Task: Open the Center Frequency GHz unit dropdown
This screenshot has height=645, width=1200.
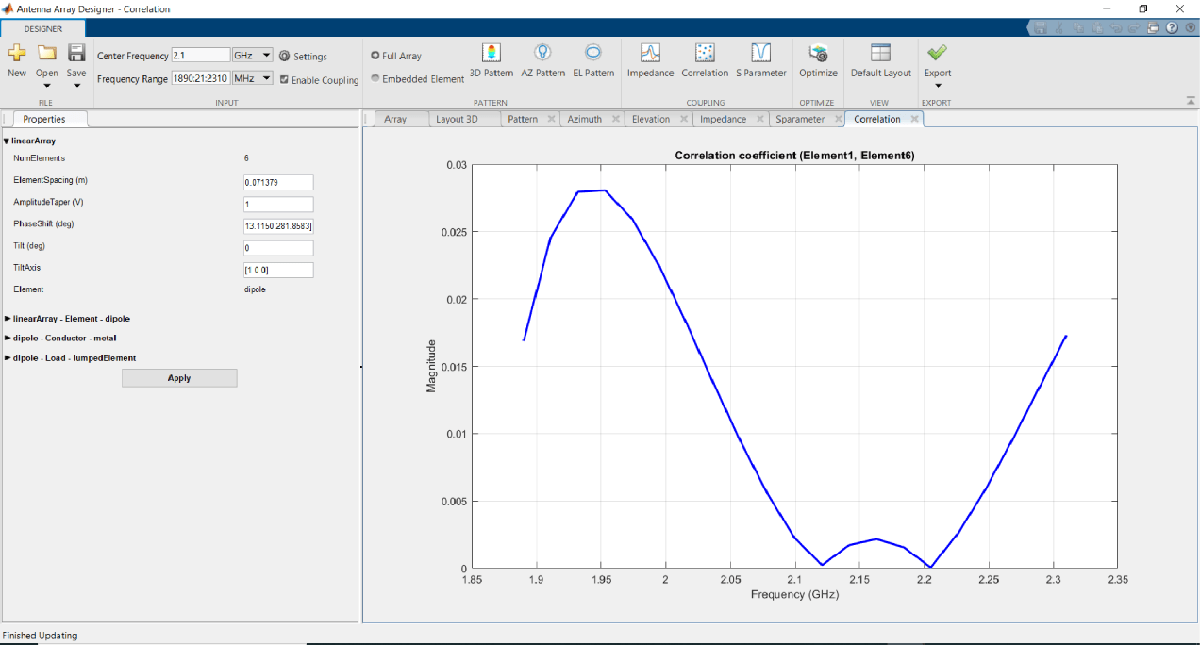Action: [x=252, y=56]
